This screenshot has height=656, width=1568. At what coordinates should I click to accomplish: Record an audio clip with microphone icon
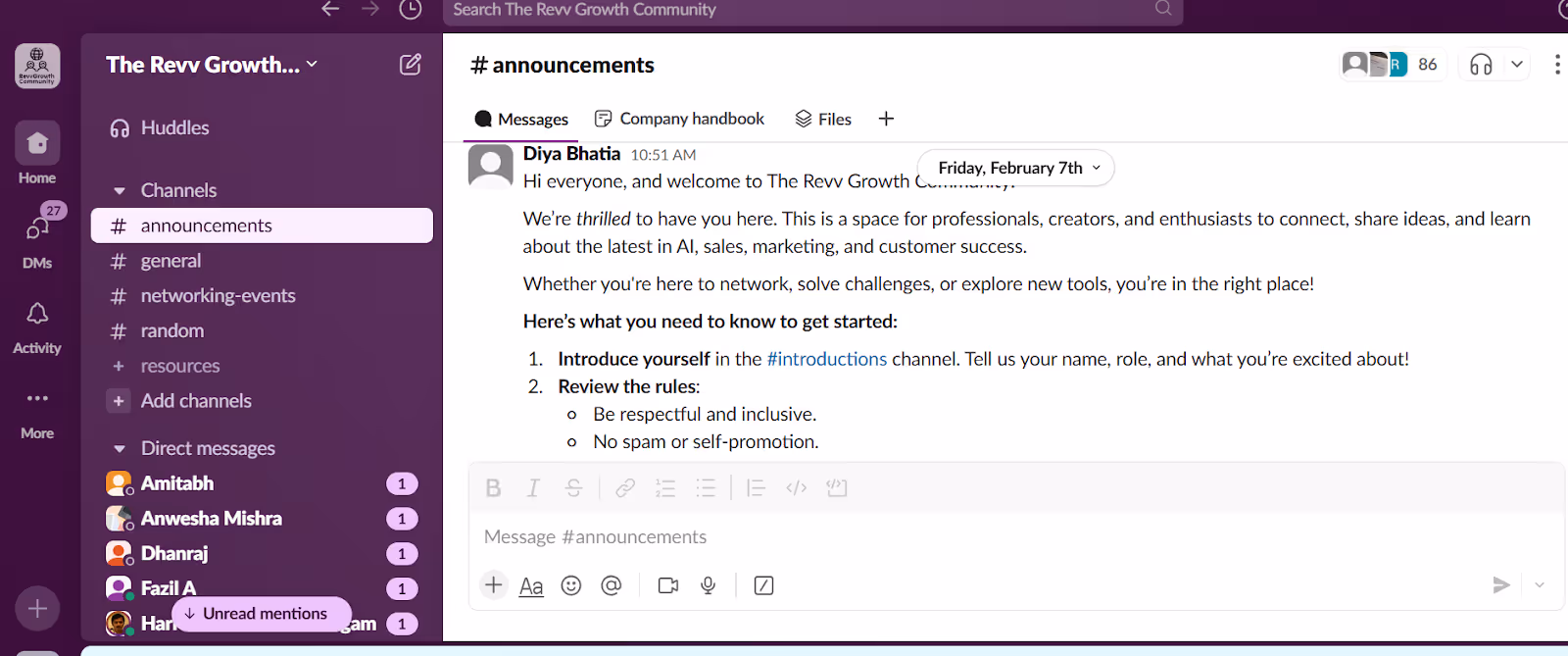[709, 585]
